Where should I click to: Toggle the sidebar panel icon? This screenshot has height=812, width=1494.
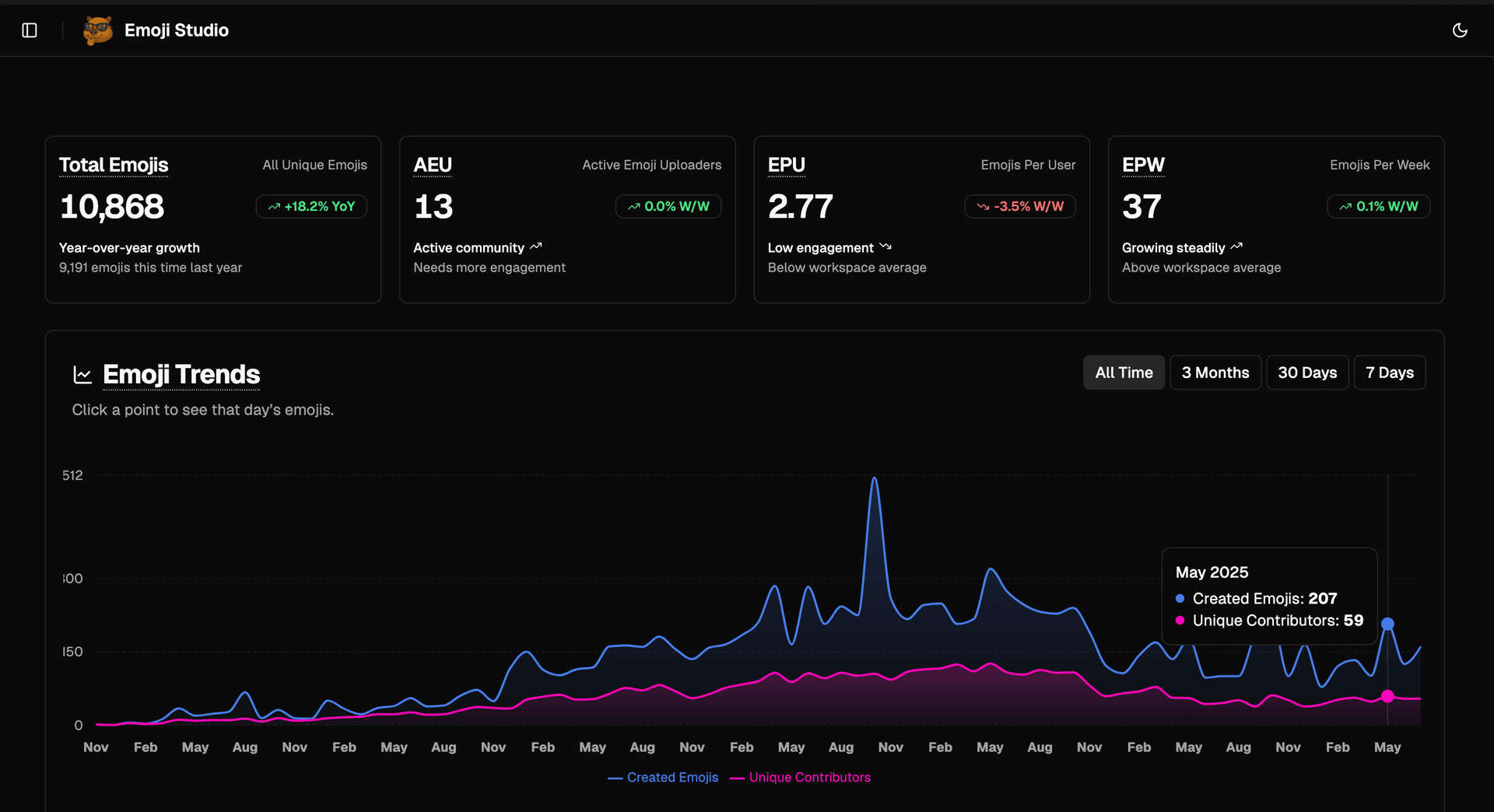(x=30, y=30)
